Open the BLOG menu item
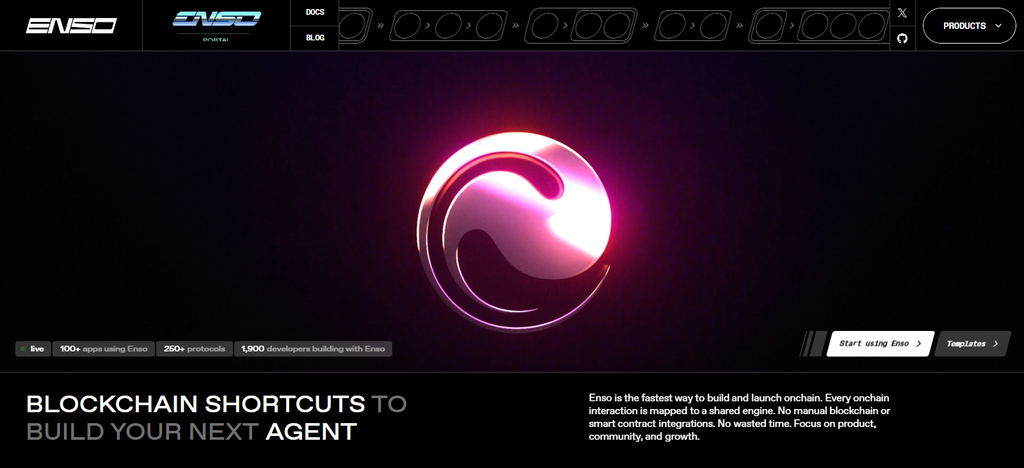The height and width of the screenshot is (468, 1024). 315,38
